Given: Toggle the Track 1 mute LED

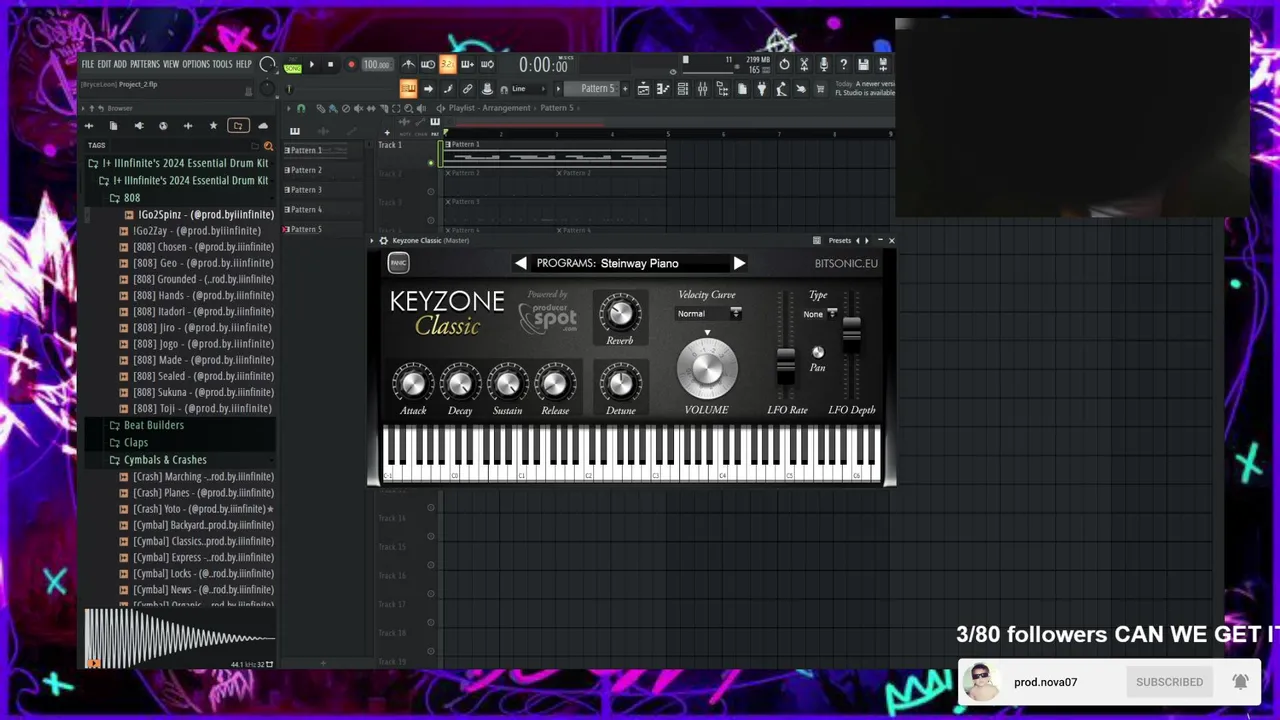Looking at the screenshot, I should pyautogui.click(x=431, y=162).
